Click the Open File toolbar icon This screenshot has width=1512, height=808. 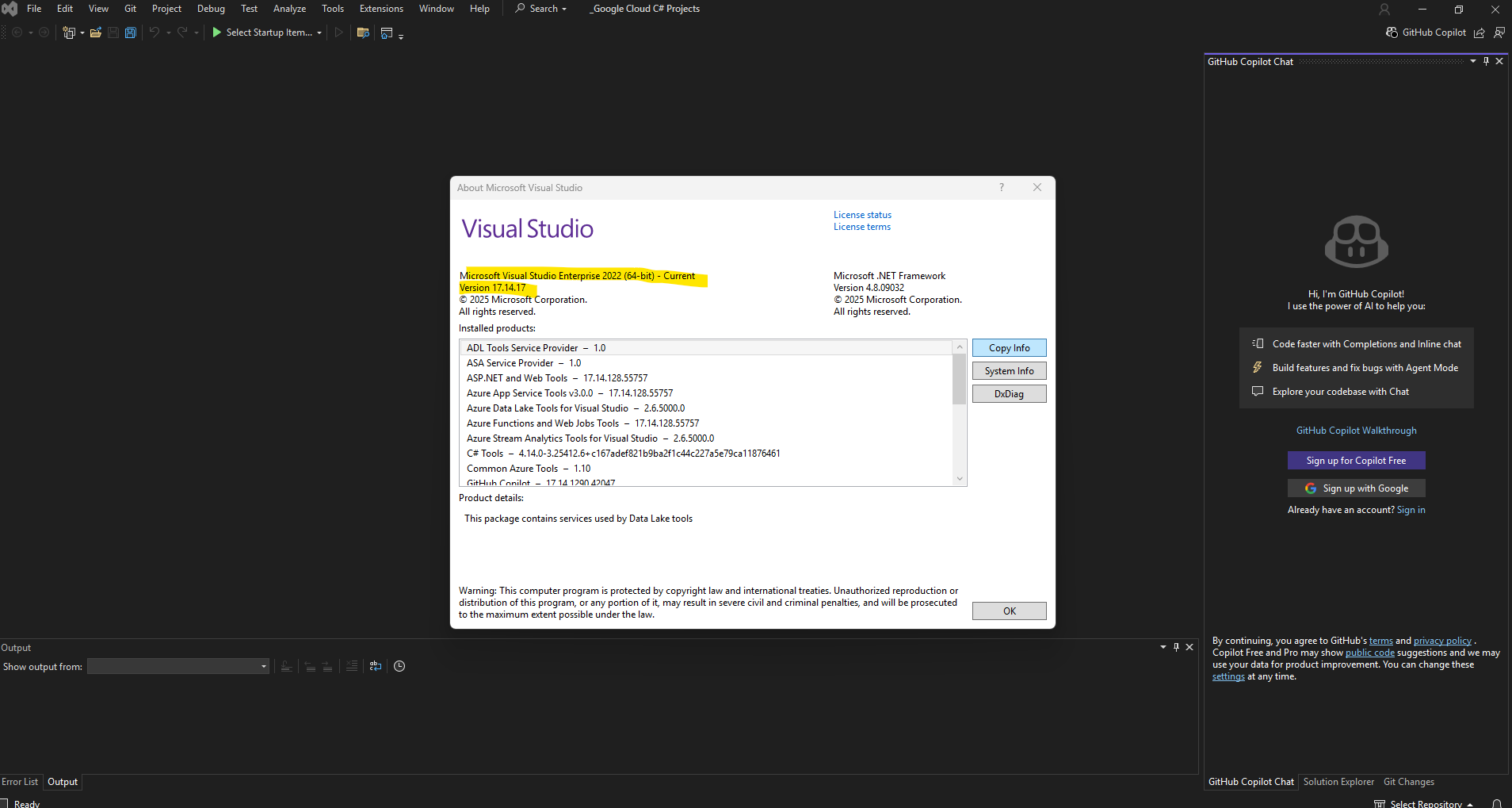[96, 33]
